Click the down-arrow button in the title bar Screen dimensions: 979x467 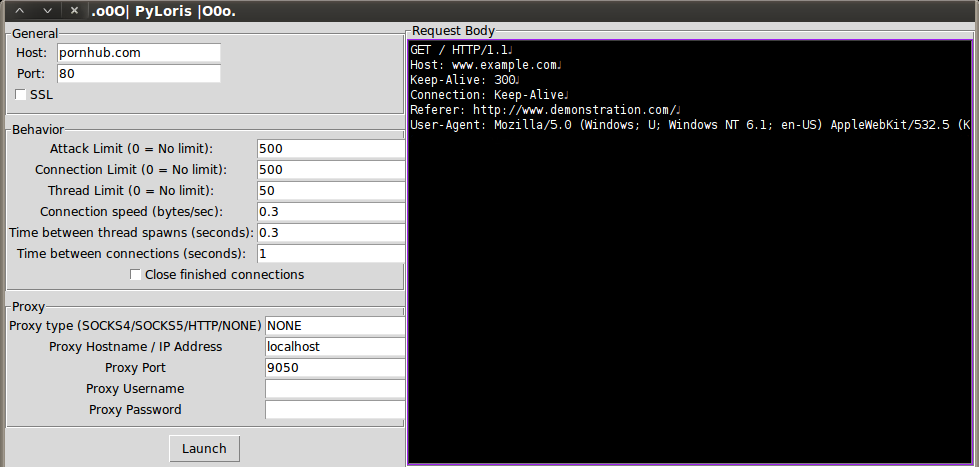pyautogui.click(x=47, y=11)
